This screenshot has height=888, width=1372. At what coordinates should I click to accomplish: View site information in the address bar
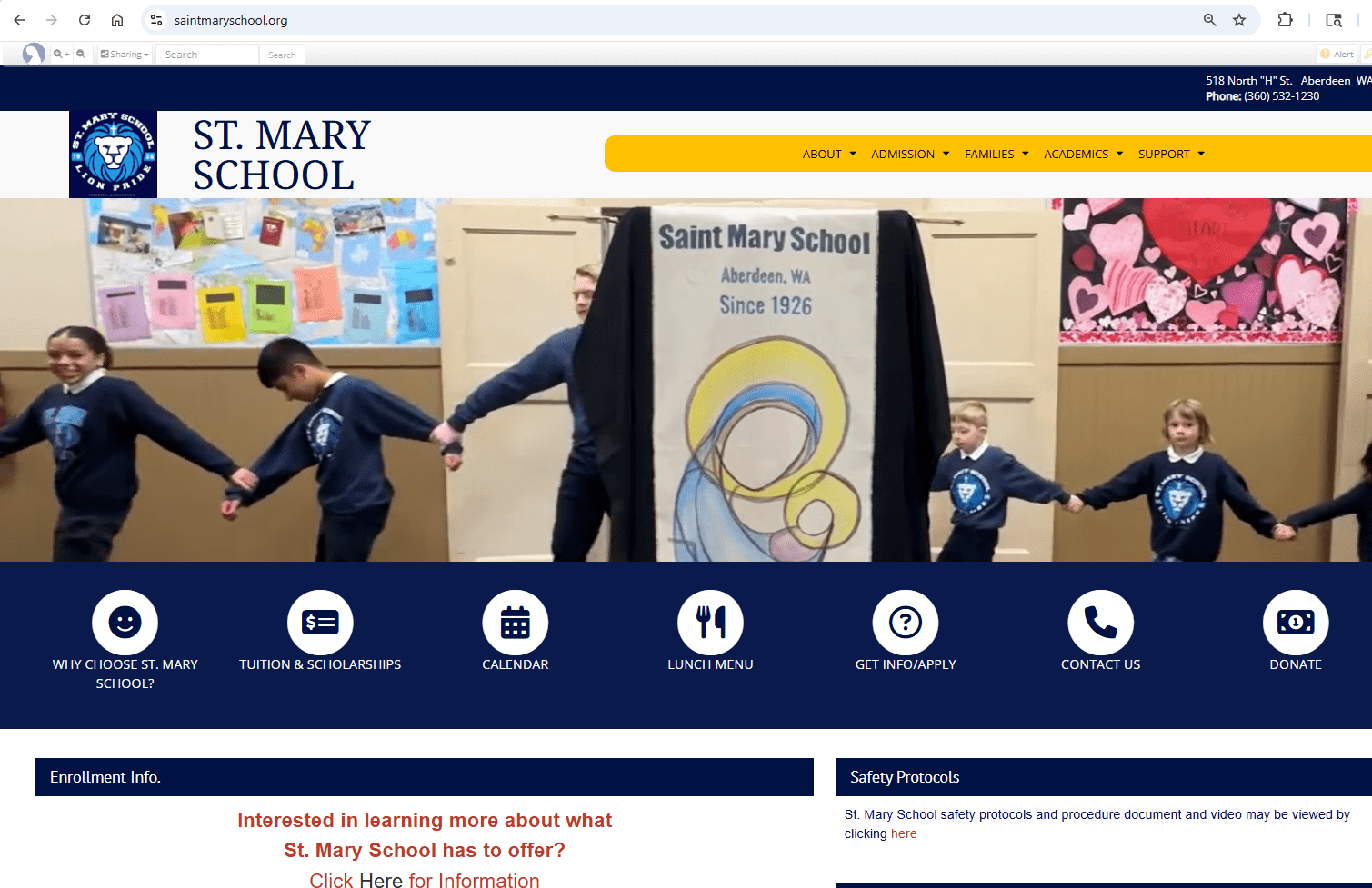[156, 20]
